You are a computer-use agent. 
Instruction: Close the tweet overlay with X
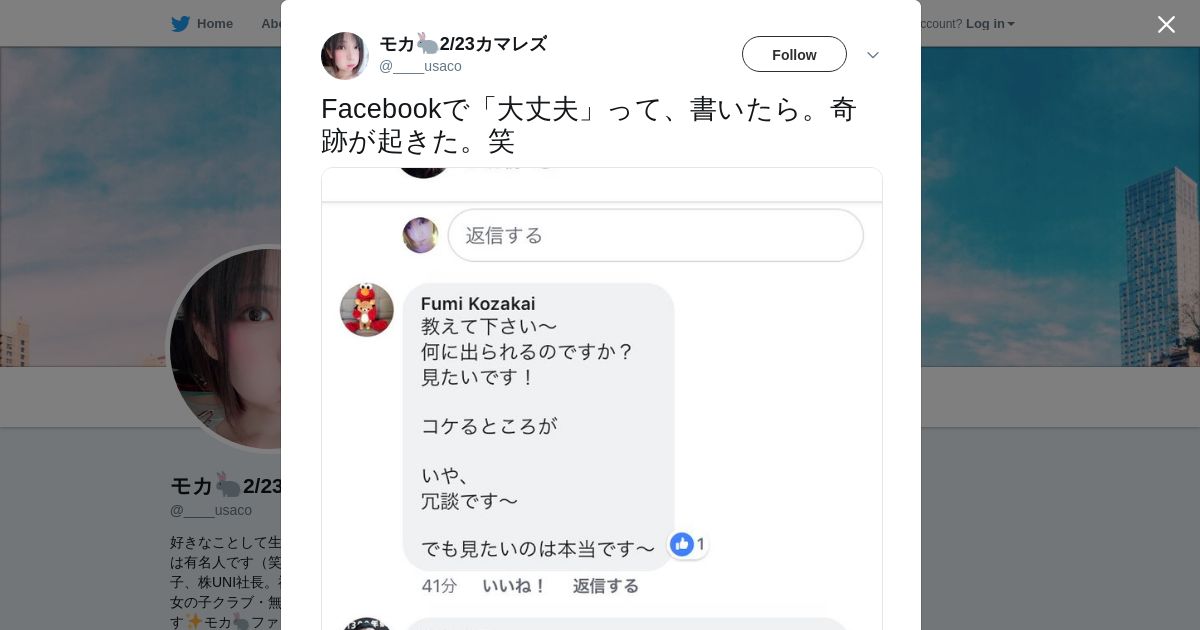1166,25
